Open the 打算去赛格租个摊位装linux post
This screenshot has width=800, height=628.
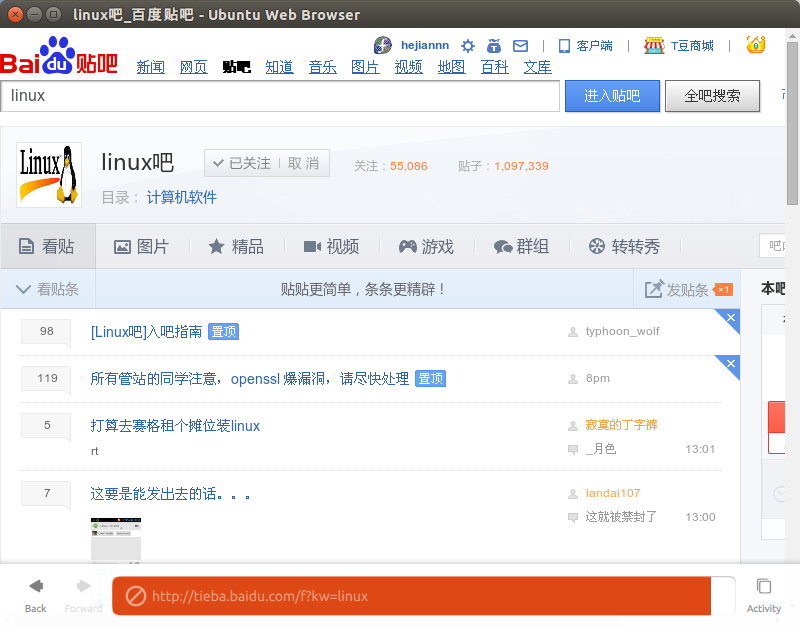175,426
